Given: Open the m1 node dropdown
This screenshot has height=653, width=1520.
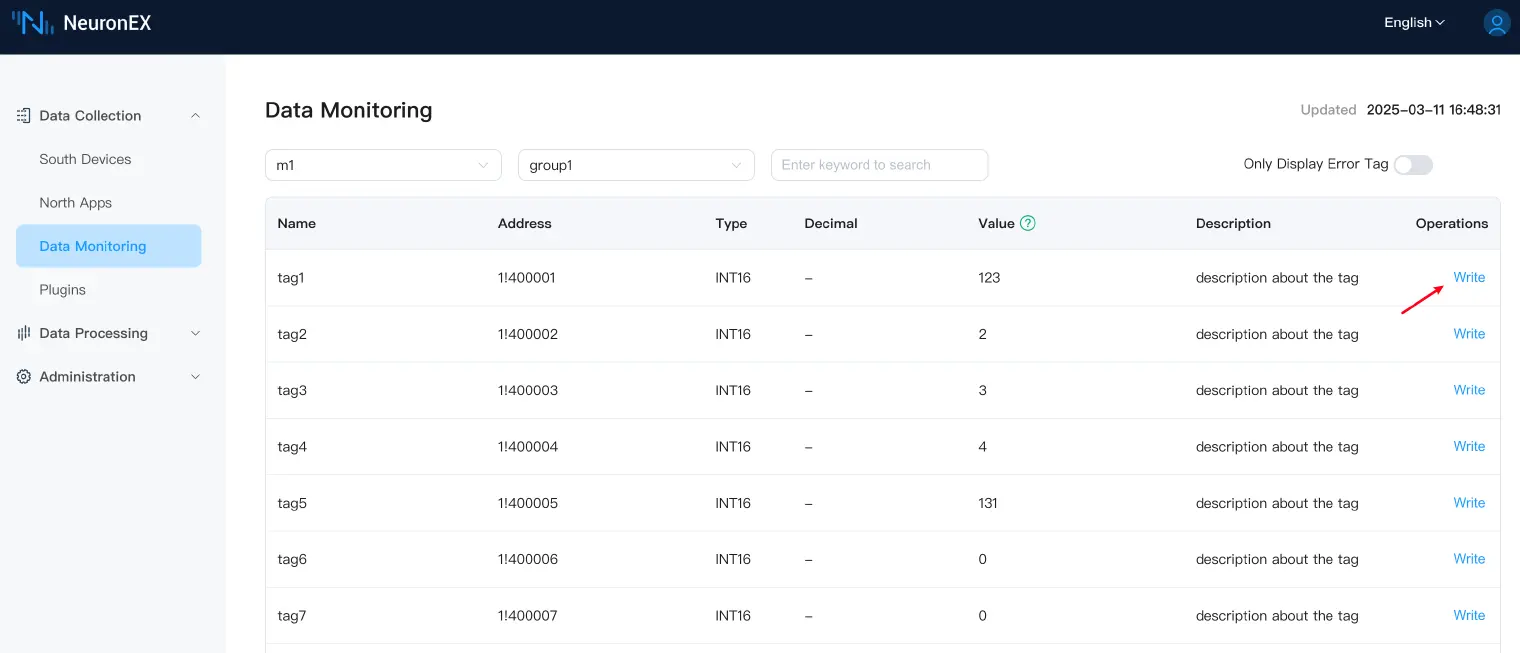Looking at the screenshot, I should [x=383, y=165].
